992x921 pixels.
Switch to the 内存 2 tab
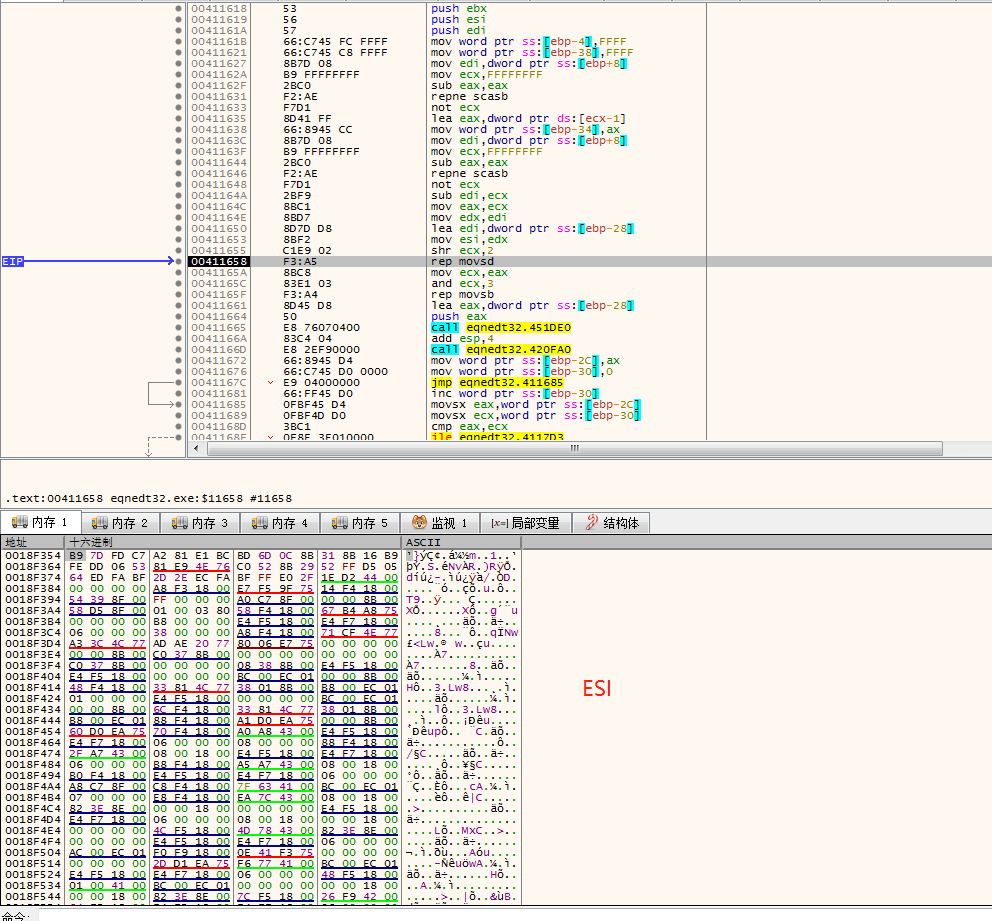point(120,523)
